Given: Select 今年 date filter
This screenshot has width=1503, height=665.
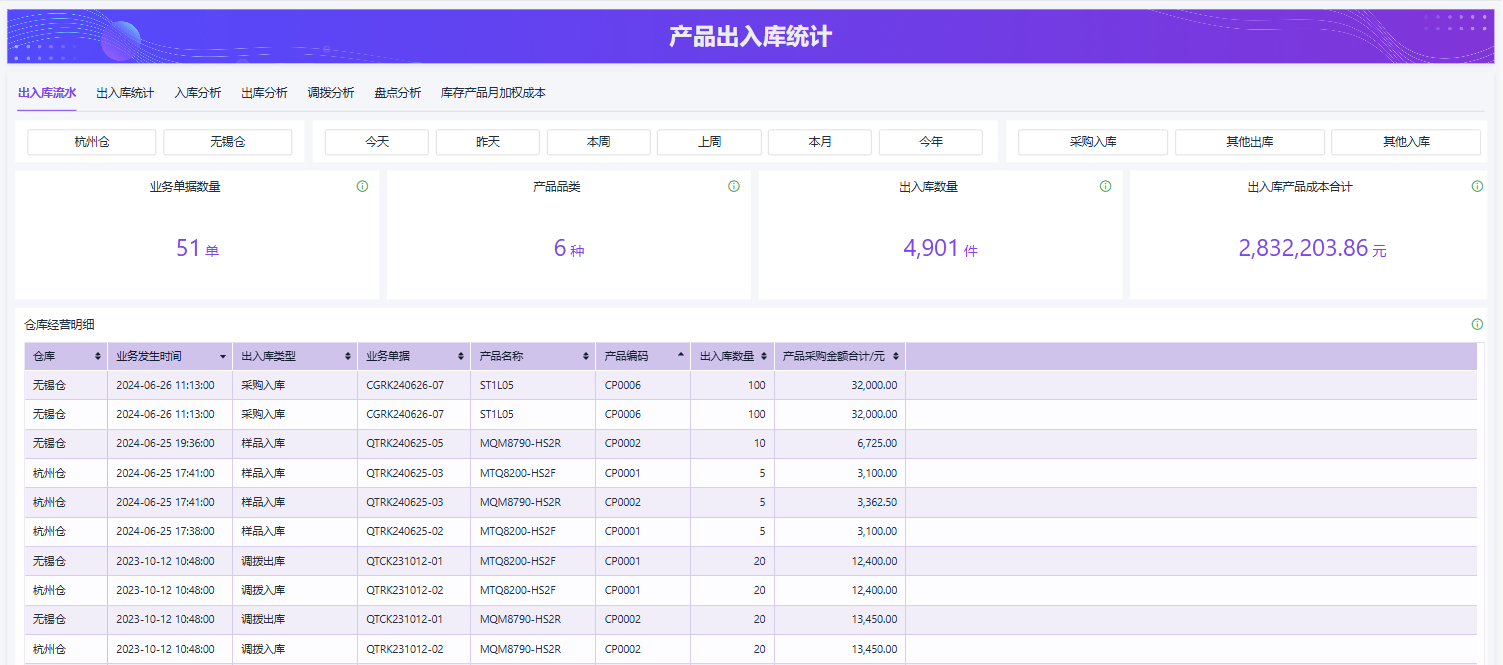Looking at the screenshot, I should [x=931, y=142].
